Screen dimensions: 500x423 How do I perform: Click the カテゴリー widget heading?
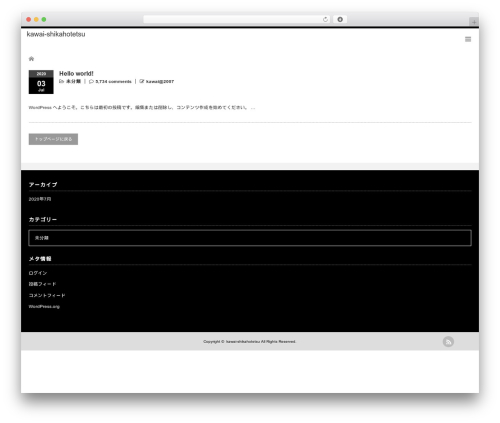pyautogui.click(x=43, y=220)
